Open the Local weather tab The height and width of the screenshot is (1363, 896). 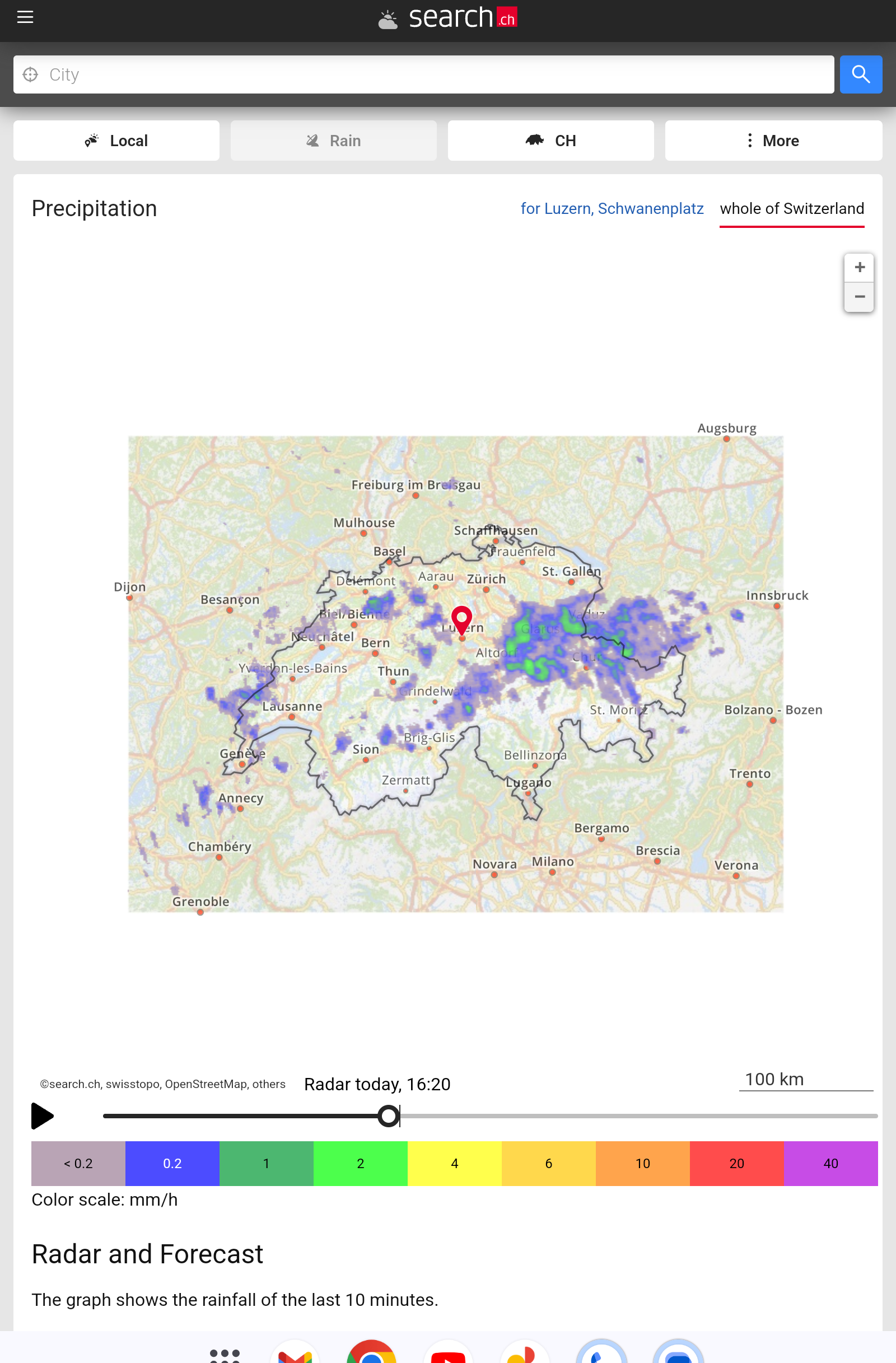(x=116, y=141)
